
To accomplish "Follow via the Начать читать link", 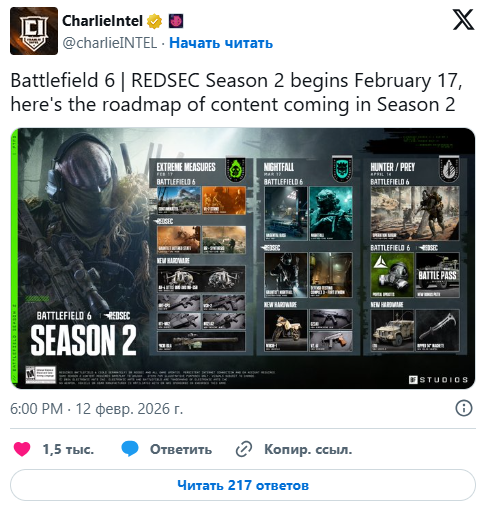I will click(221, 43).
